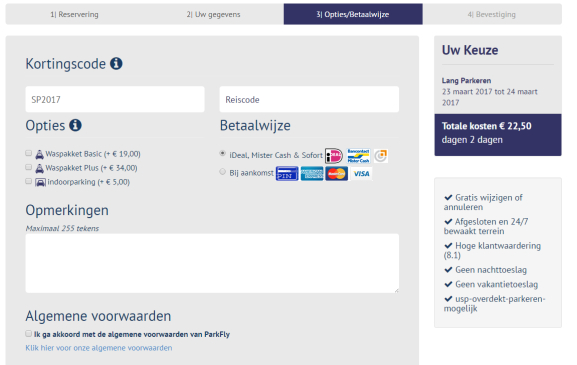Select iDeal, Mister Cash & Sofort payment
Viewport: 577px width, 365px height.
point(222,153)
